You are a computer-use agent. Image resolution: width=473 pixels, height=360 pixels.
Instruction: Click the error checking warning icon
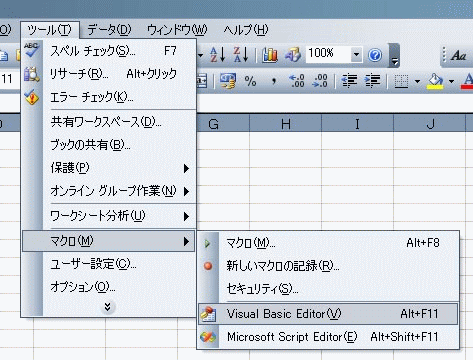click(32, 97)
